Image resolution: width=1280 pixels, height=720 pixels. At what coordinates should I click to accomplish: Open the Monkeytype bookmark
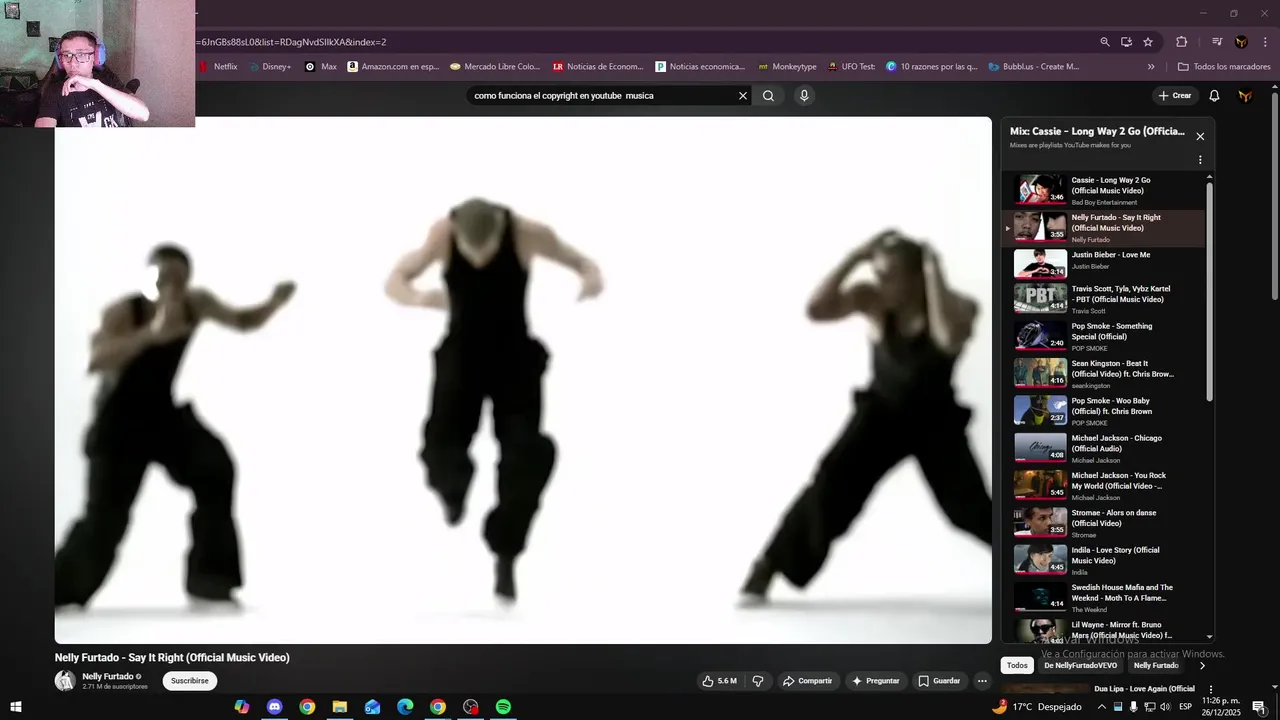point(787,67)
